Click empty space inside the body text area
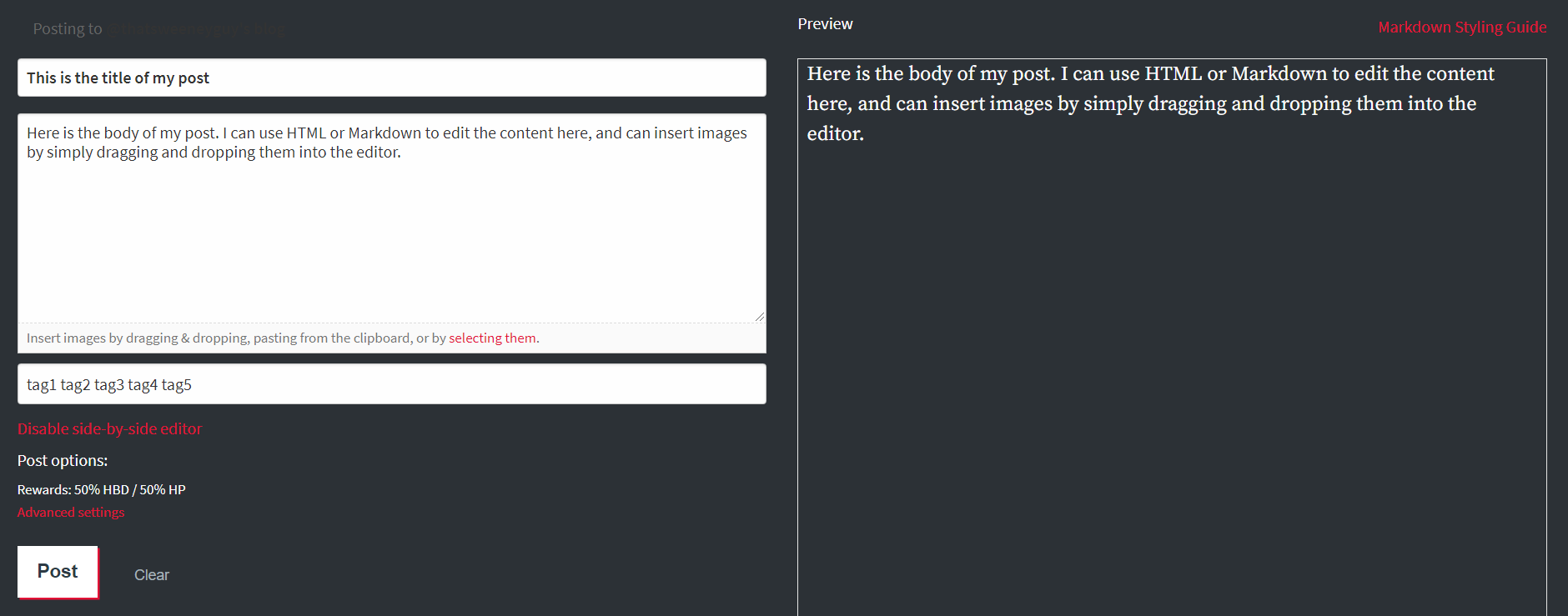Screen dimensions: 1568x616 (x=391, y=242)
